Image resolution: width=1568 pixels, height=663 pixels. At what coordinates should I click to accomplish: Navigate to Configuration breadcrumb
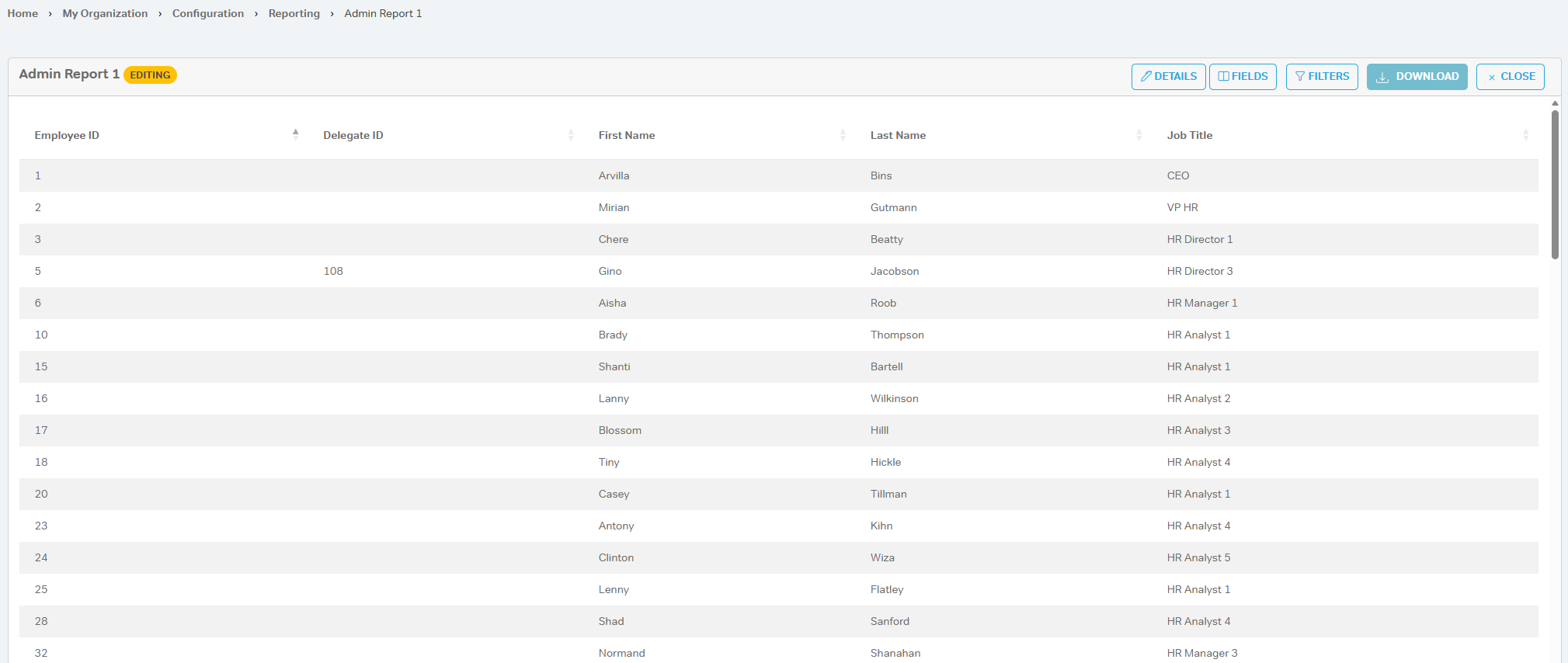pos(207,13)
